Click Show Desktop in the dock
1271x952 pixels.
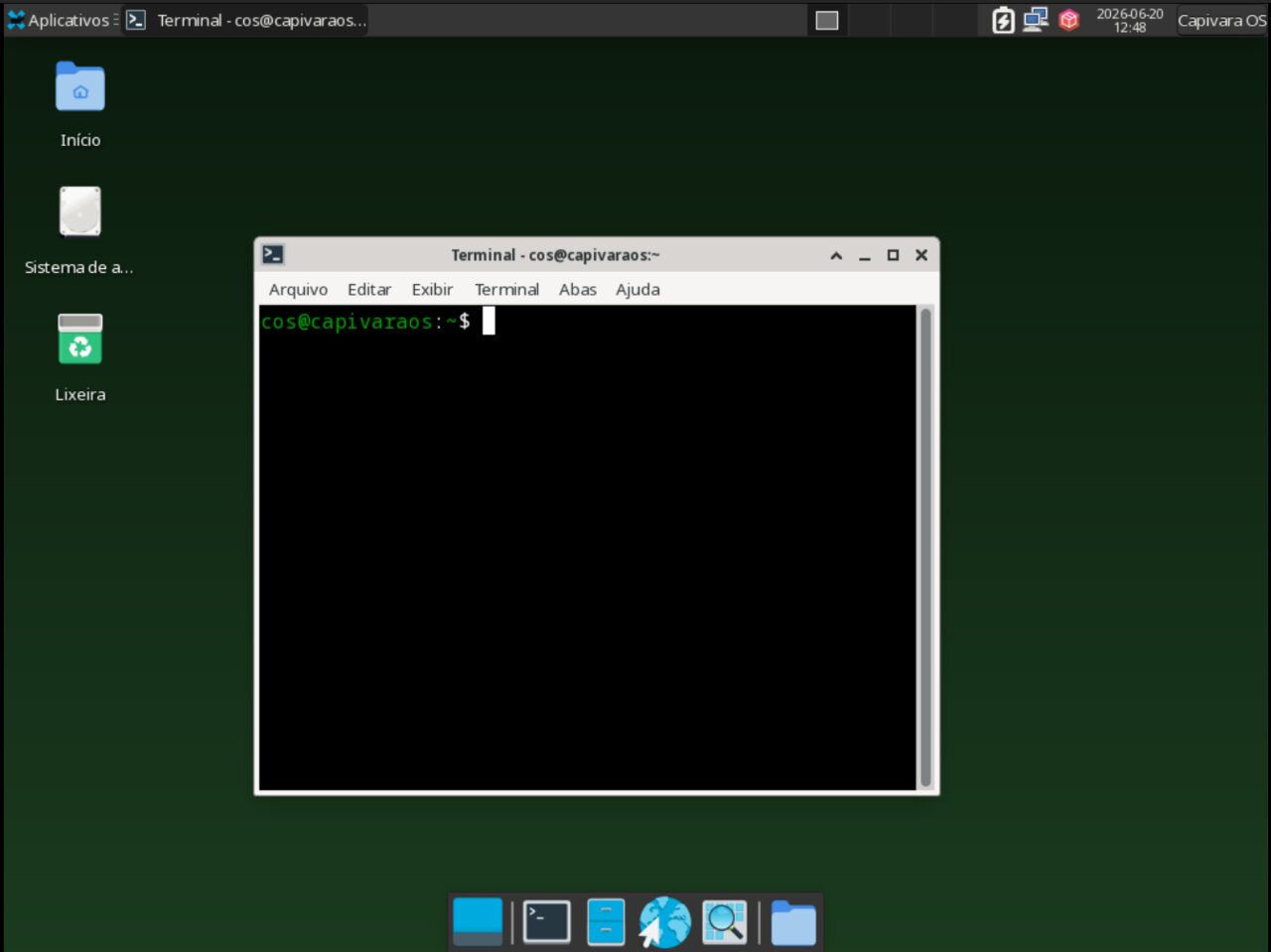[478, 921]
